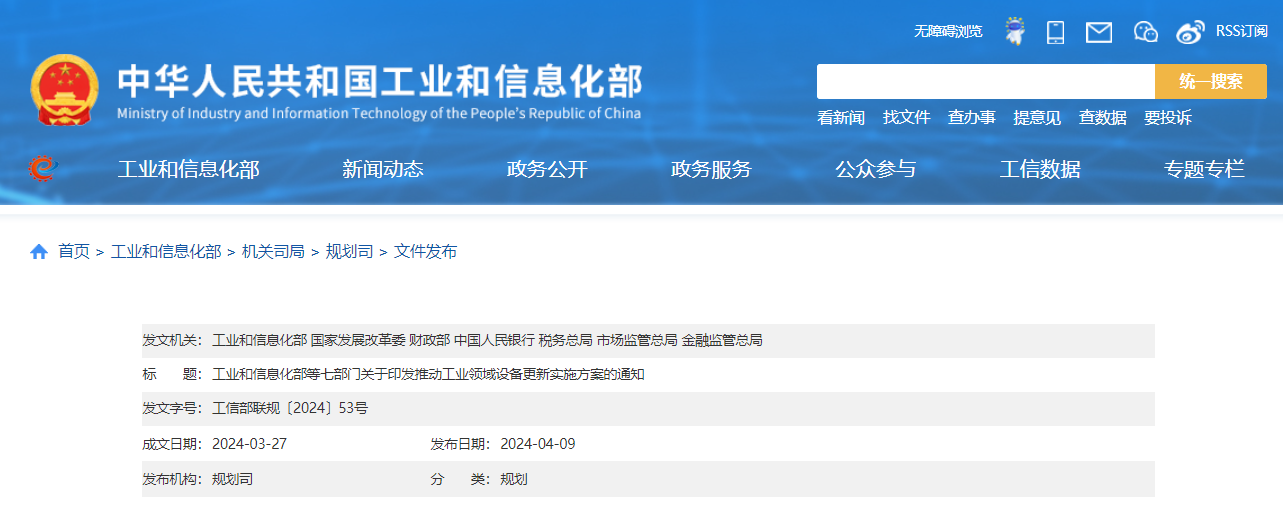Open the 工信数据 navigation menu
Screen dimensions: 1283x520
coord(1040,170)
